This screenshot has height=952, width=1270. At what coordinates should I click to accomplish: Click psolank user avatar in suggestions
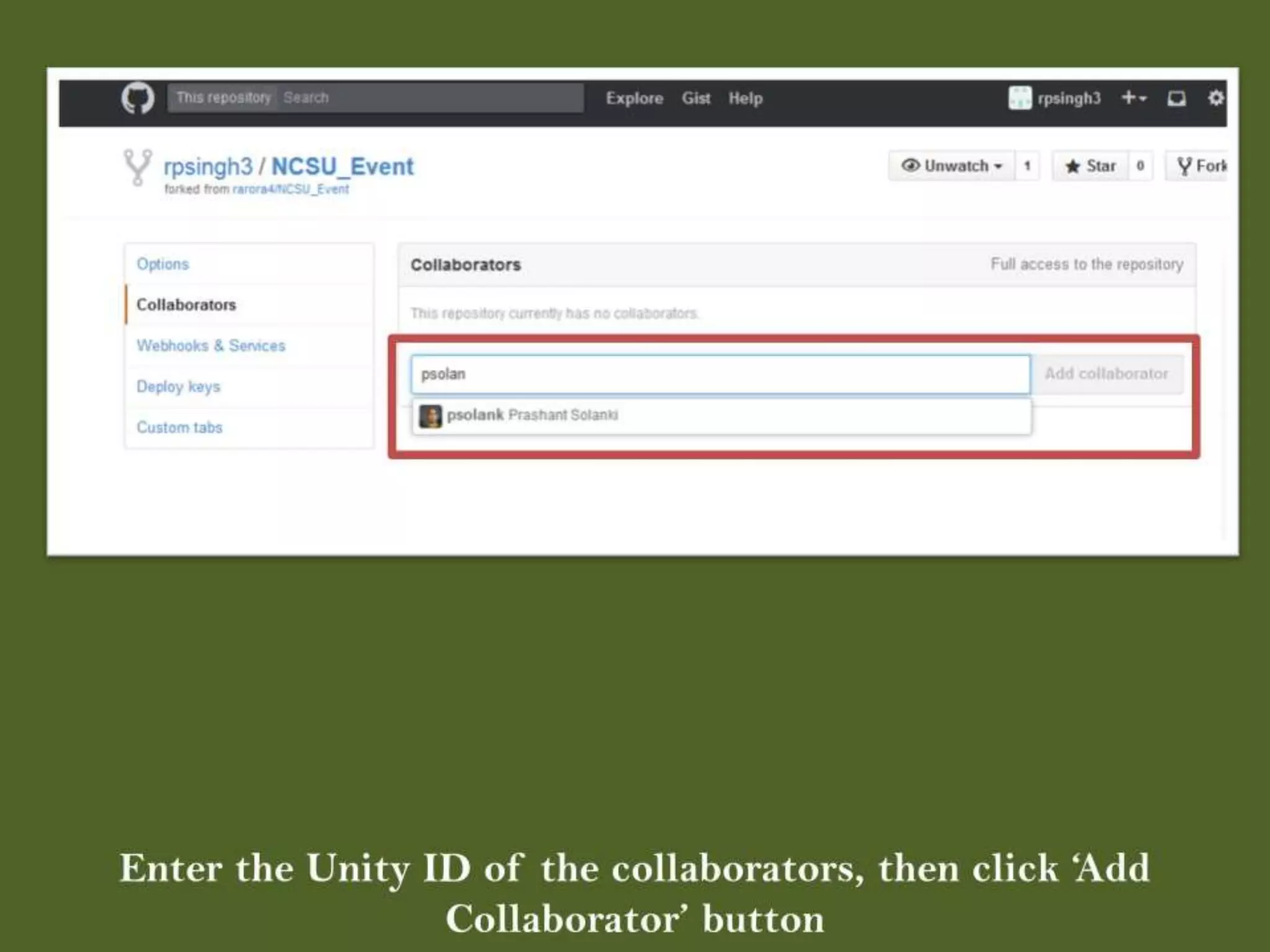(430, 416)
